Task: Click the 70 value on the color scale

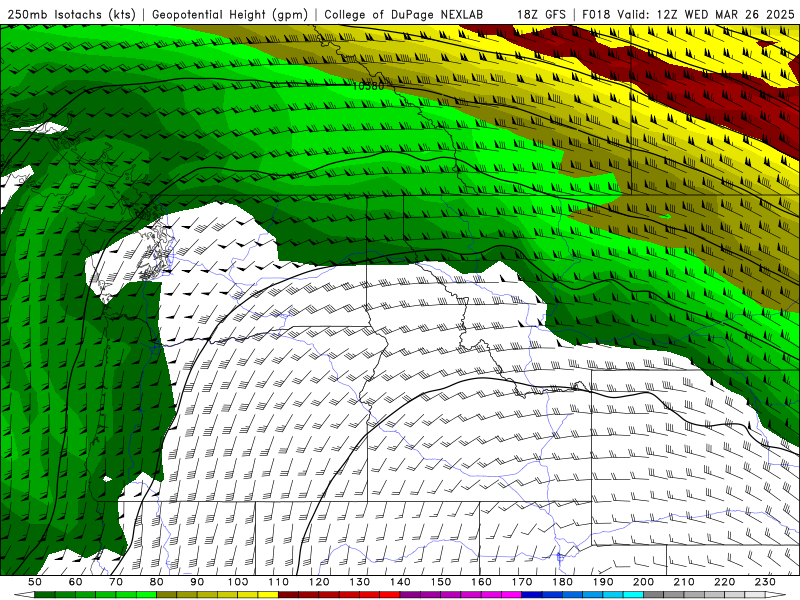Action: click(x=116, y=582)
